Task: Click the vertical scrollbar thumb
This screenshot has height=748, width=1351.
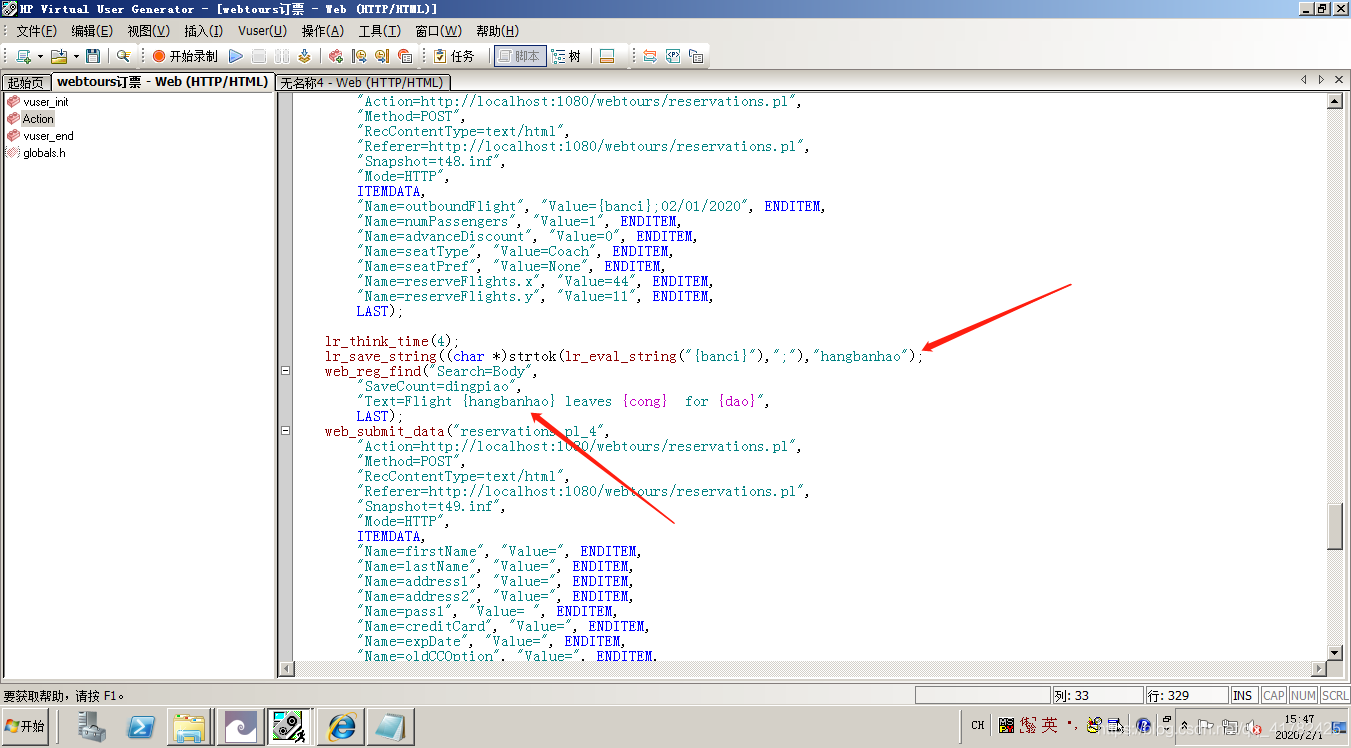Action: (x=1334, y=527)
